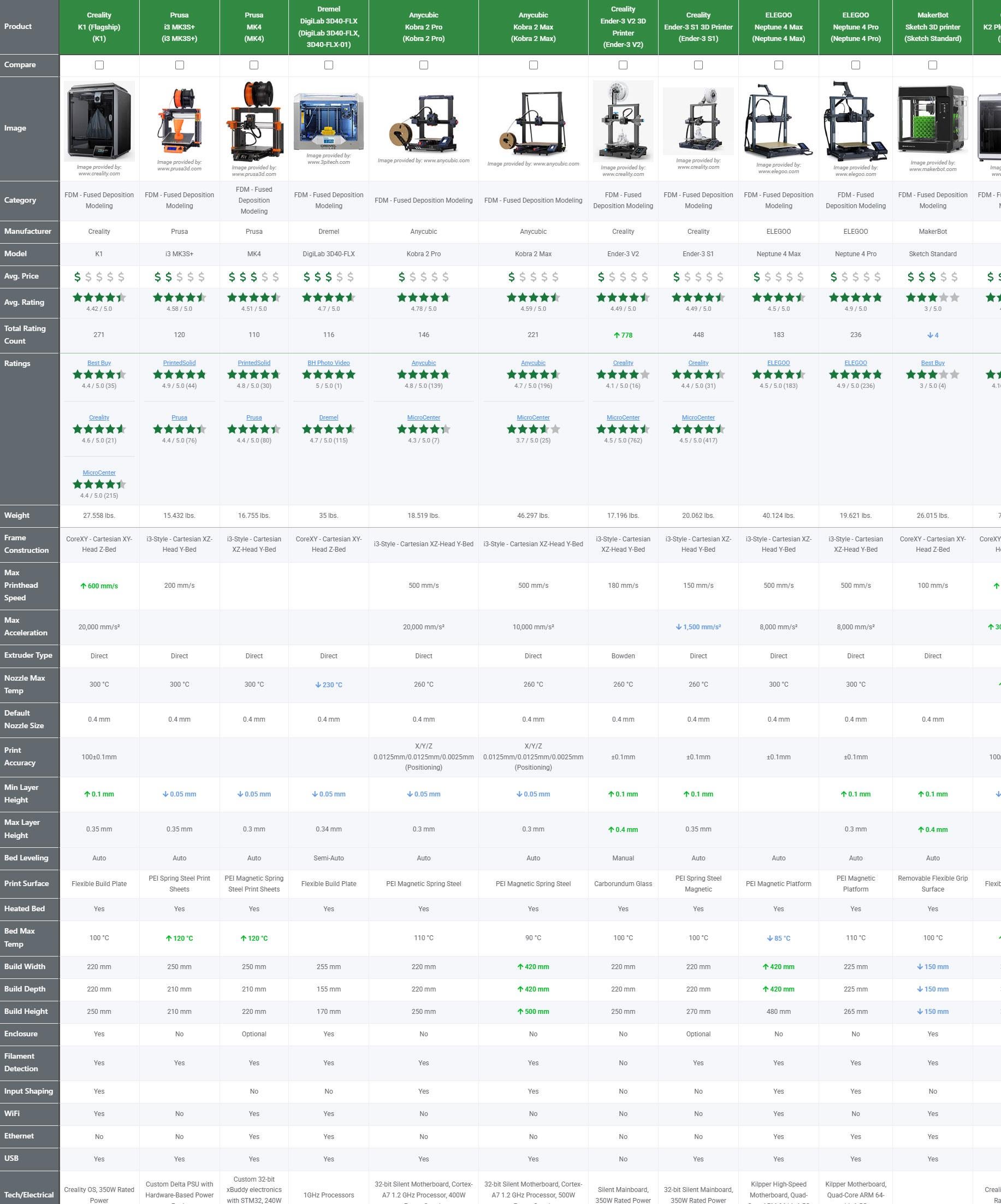Check the compare box for Creality K1
Screen dimensions: 1001x1204
[99, 65]
